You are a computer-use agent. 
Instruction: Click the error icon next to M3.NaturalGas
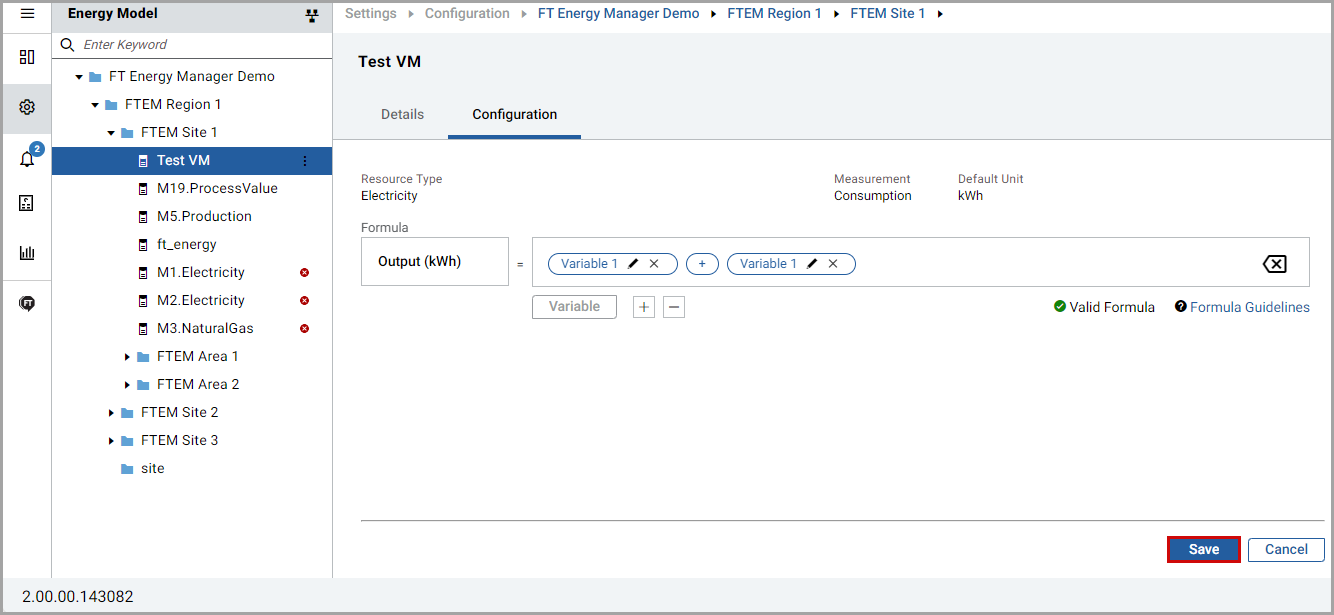(304, 328)
